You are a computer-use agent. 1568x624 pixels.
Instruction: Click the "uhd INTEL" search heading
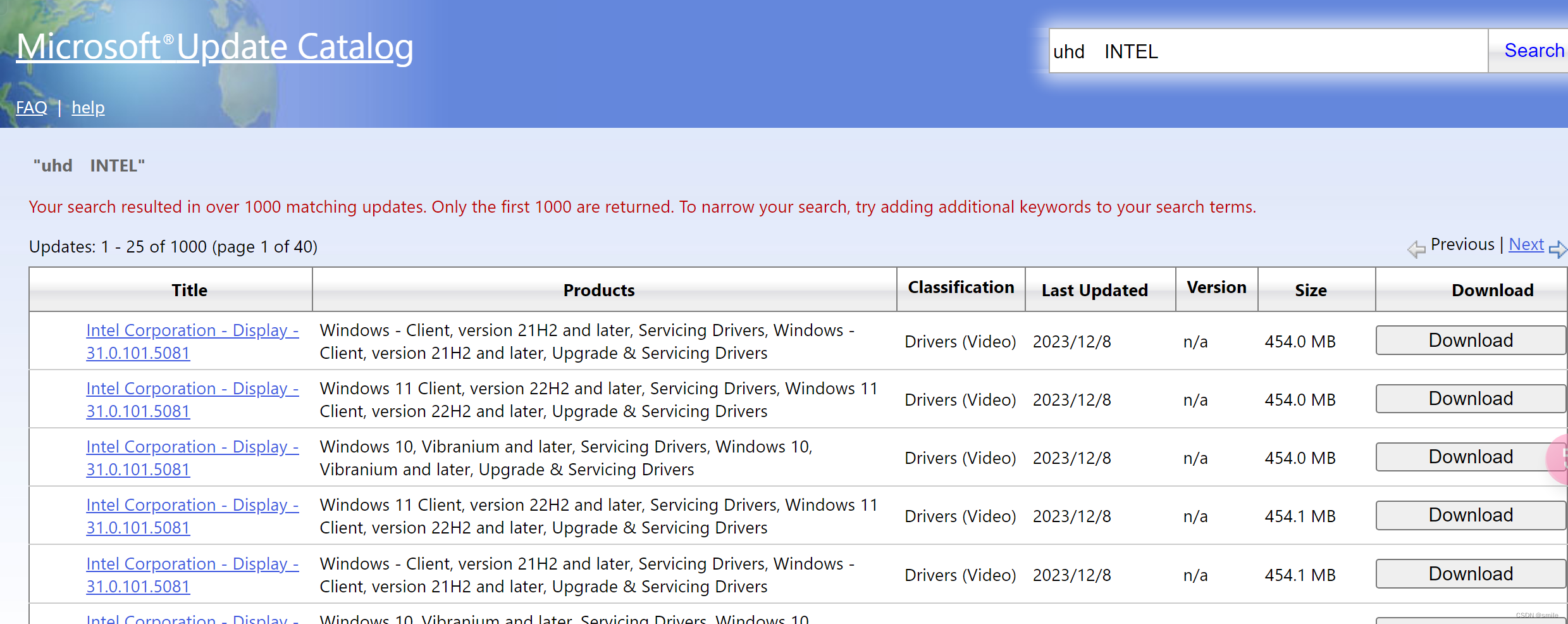point(89,166)
